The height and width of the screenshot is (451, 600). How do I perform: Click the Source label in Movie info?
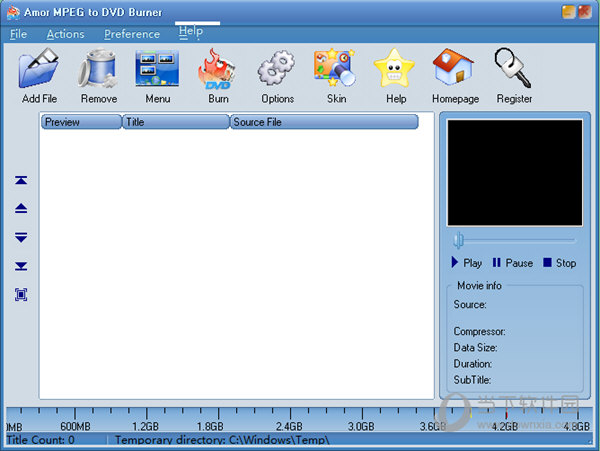point(470,304)
